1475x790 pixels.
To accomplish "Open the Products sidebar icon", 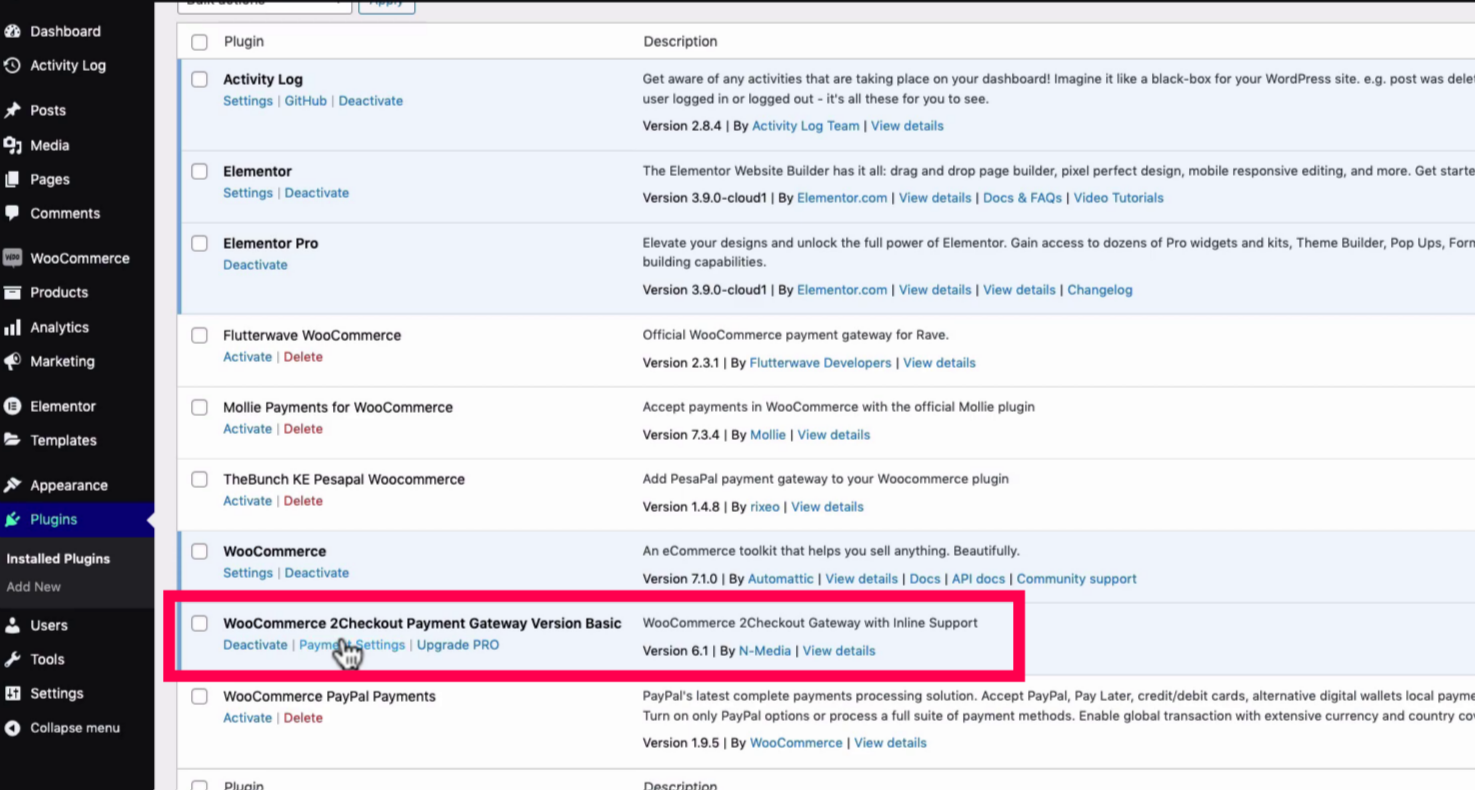I will tap(13, 293).
